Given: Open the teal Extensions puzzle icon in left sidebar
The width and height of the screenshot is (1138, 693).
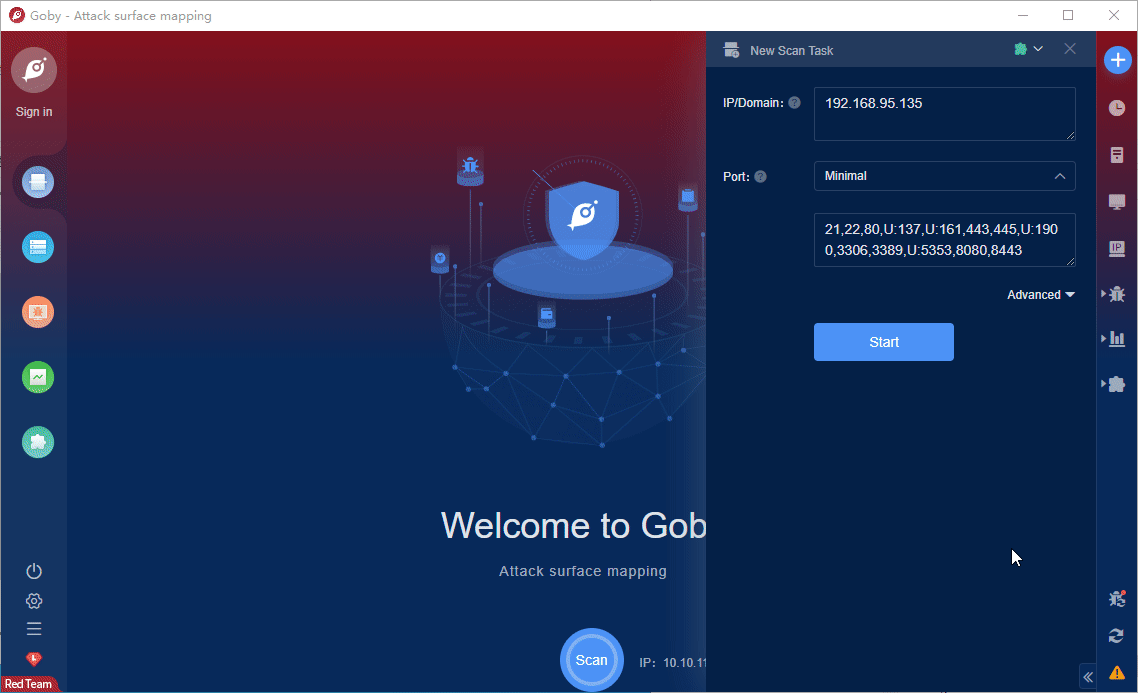Looking at the screenshot, I should (x=38, y=442).
